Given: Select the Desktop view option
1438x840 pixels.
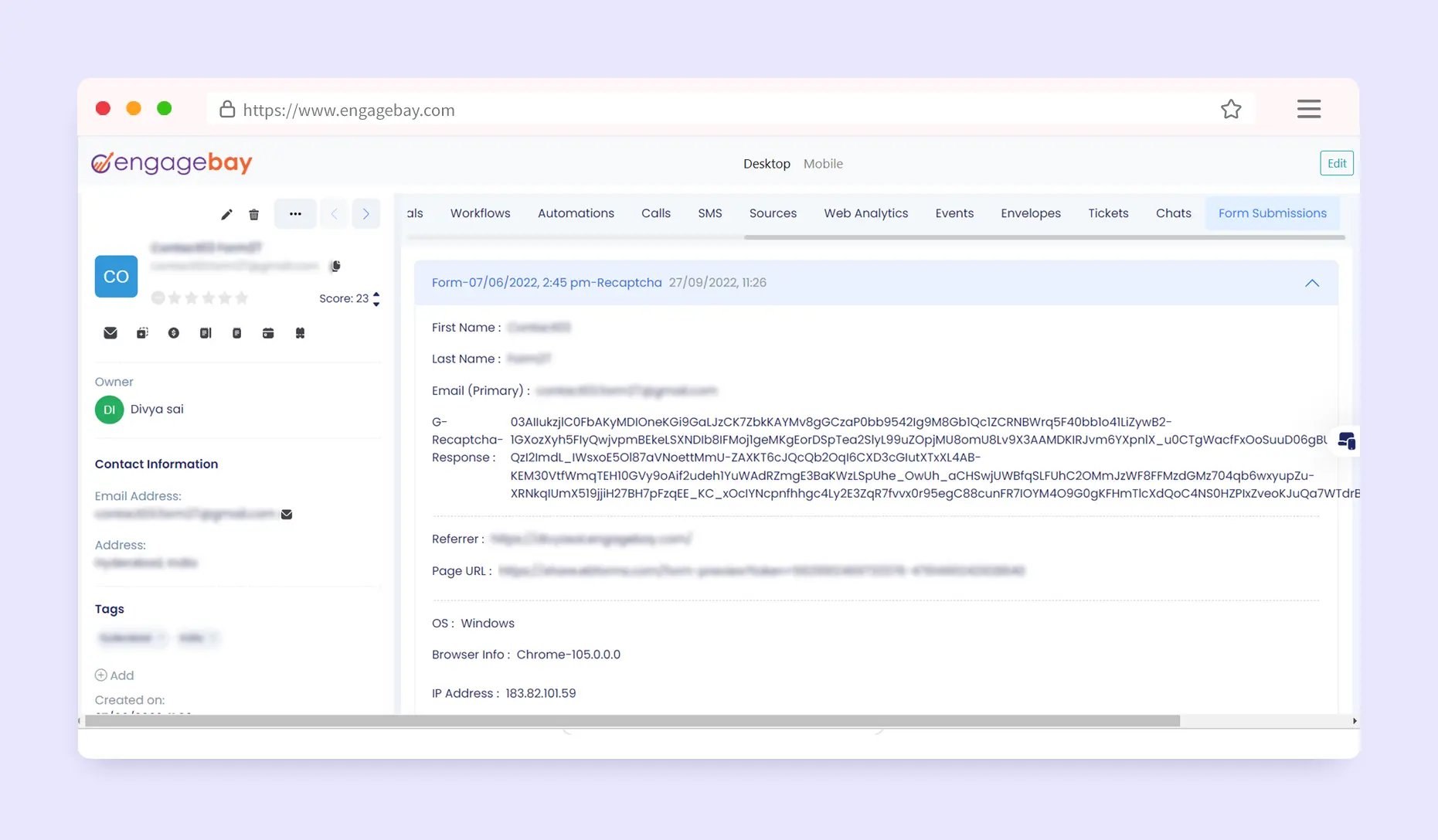Looking at the screenshot, I should pos(767,164).
